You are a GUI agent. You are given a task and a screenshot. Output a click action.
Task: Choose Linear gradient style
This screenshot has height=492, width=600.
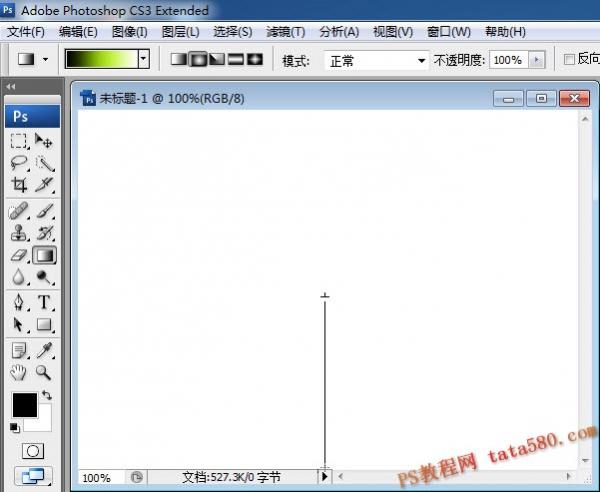[178, 59]
